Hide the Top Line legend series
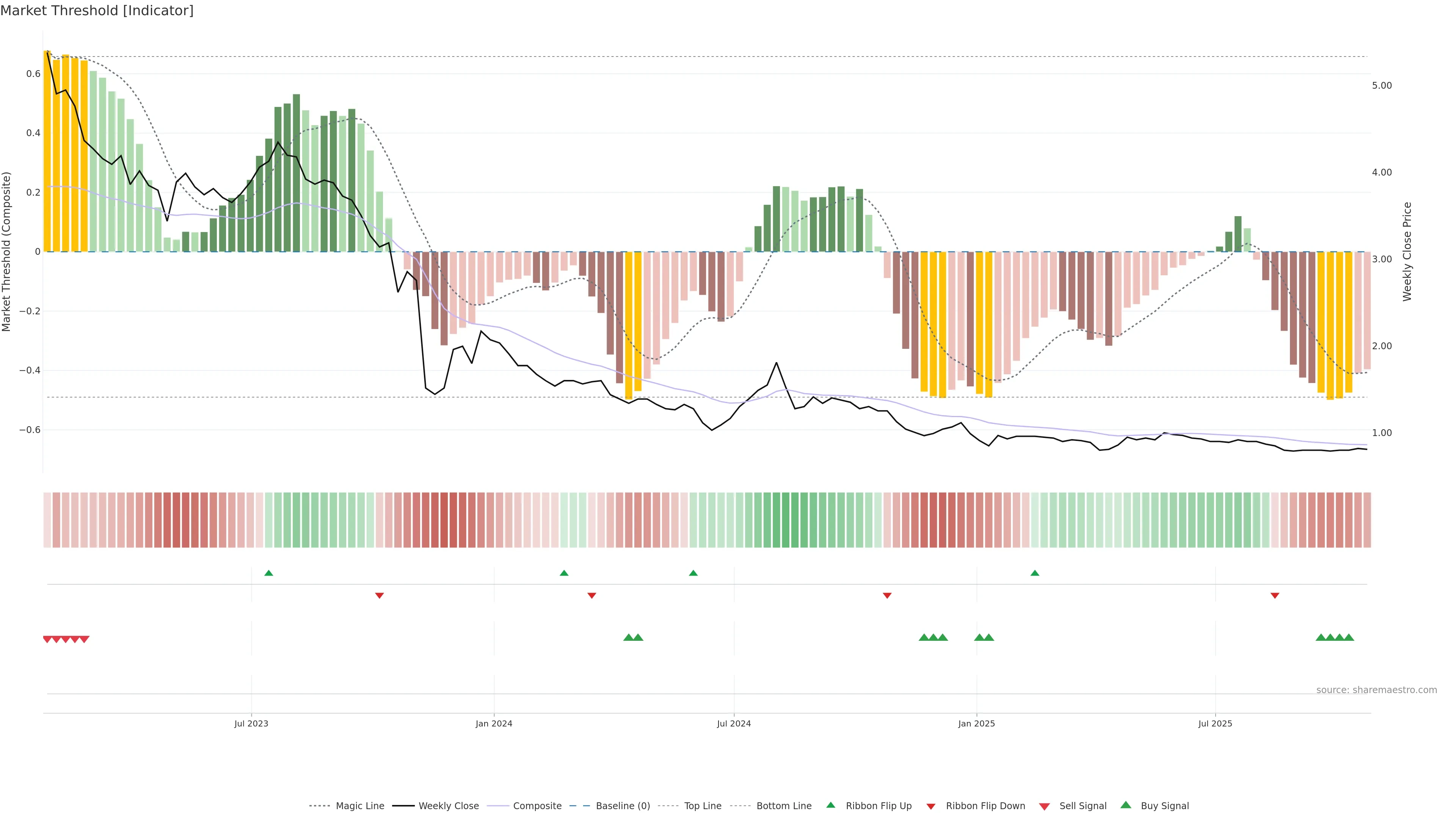This screenshot has width=1456, height=819. [x=702, y=806]
